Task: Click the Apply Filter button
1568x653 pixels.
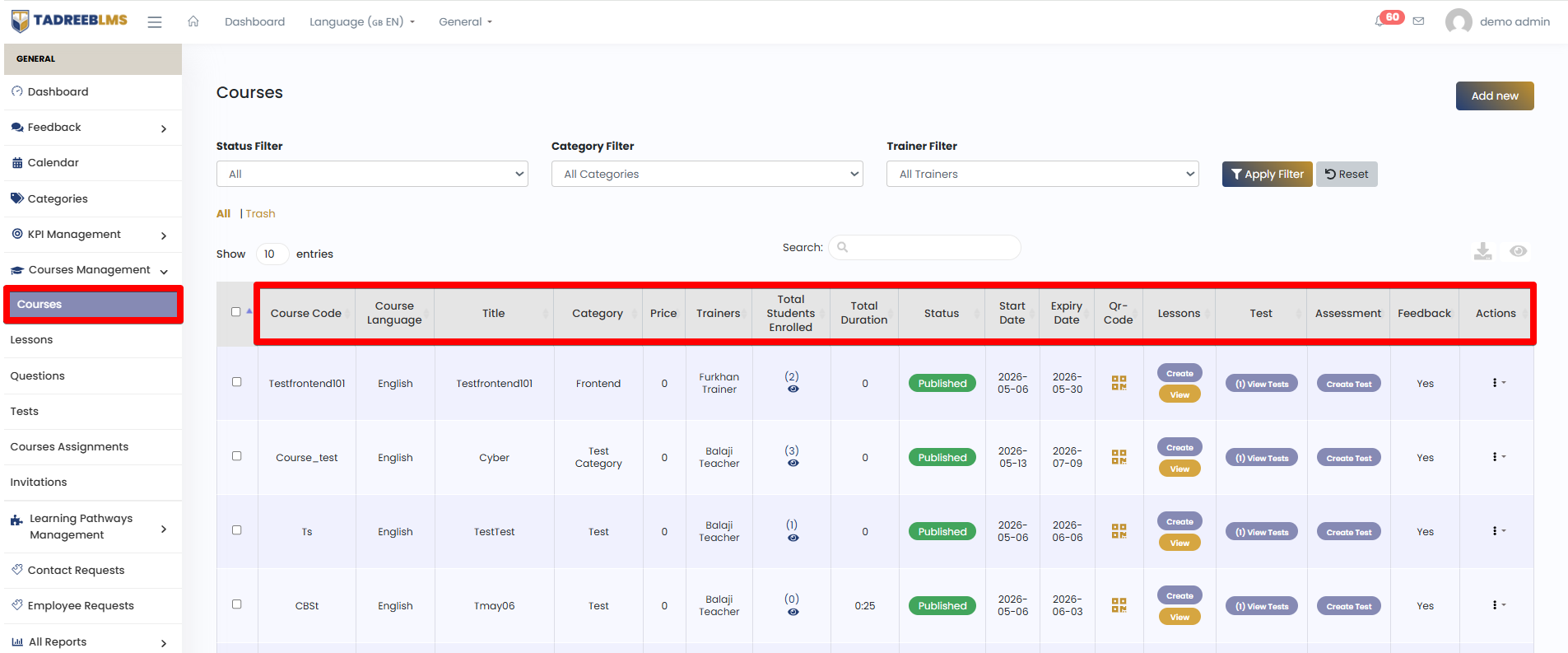Action: 1268,174
